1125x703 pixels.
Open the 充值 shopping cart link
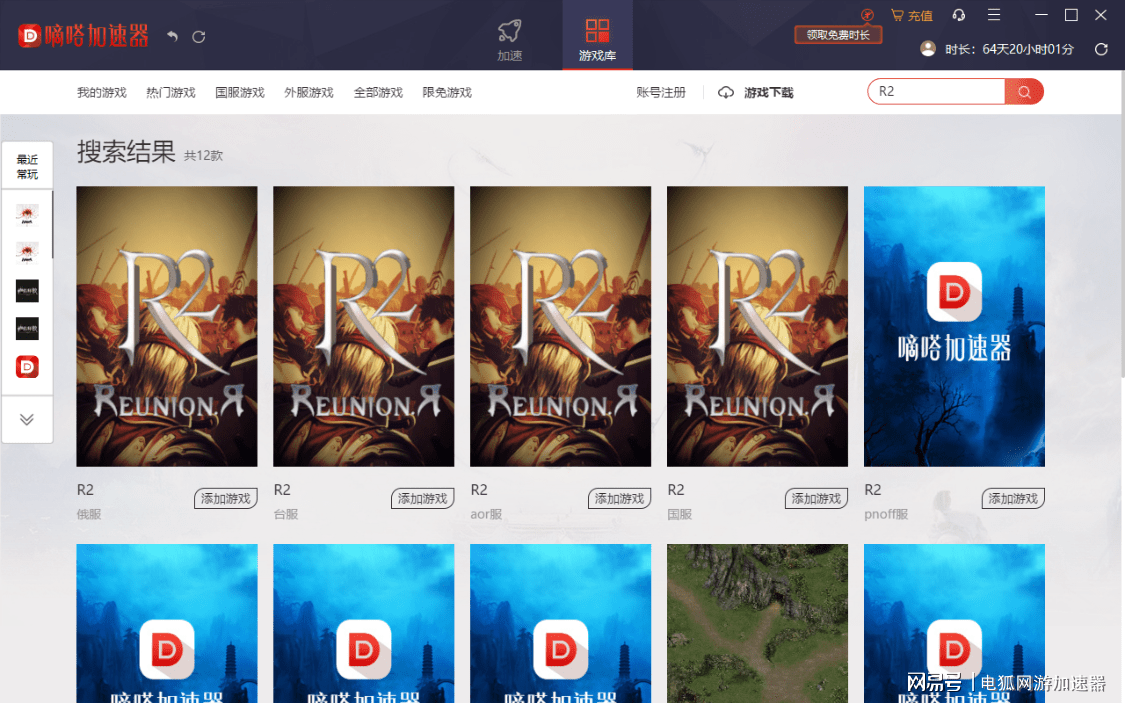(911, 15)
